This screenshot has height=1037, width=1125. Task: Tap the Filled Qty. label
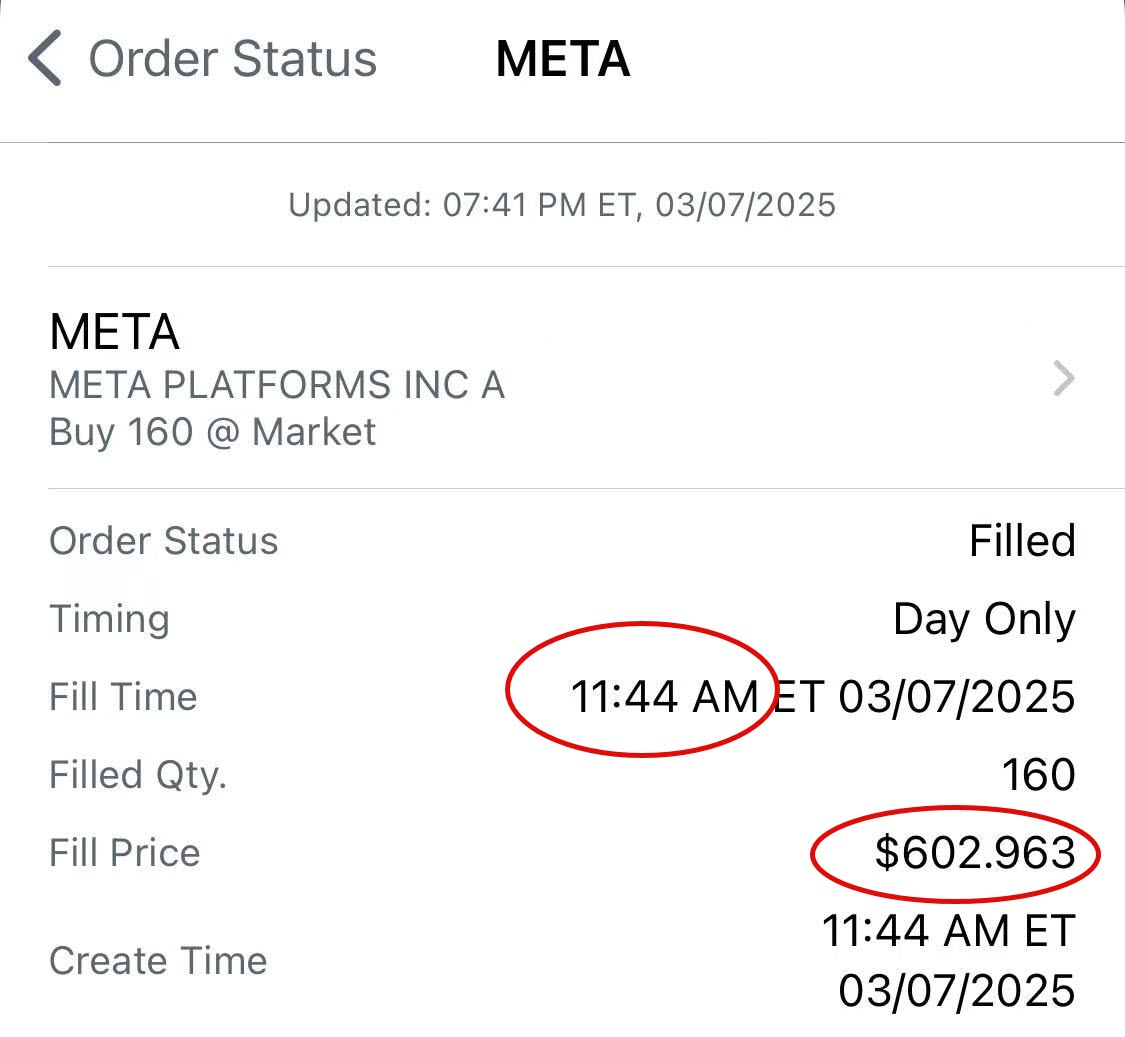click(138, 776)
